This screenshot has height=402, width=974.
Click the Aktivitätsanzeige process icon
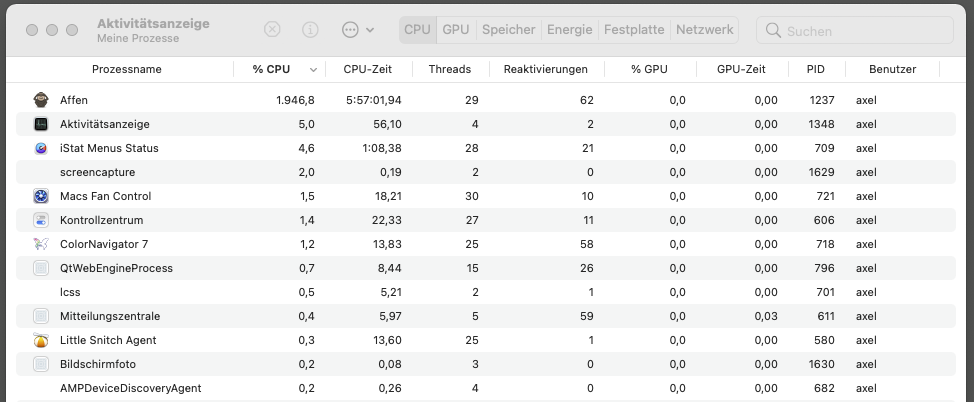coord(41,124)
